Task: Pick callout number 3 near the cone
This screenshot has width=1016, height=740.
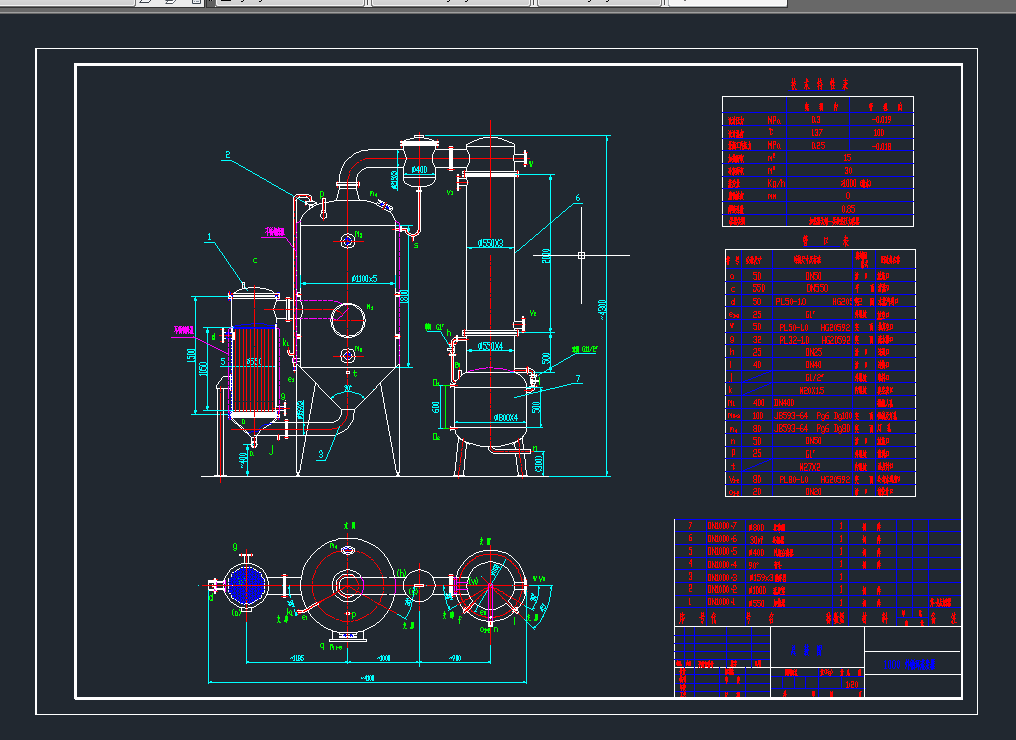Action: 320,454
